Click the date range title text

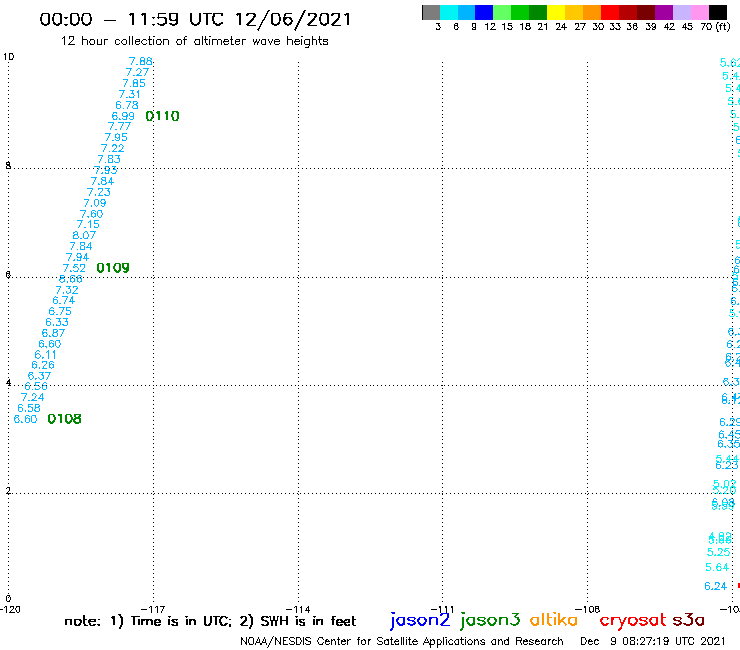click(x=195, y=19)
